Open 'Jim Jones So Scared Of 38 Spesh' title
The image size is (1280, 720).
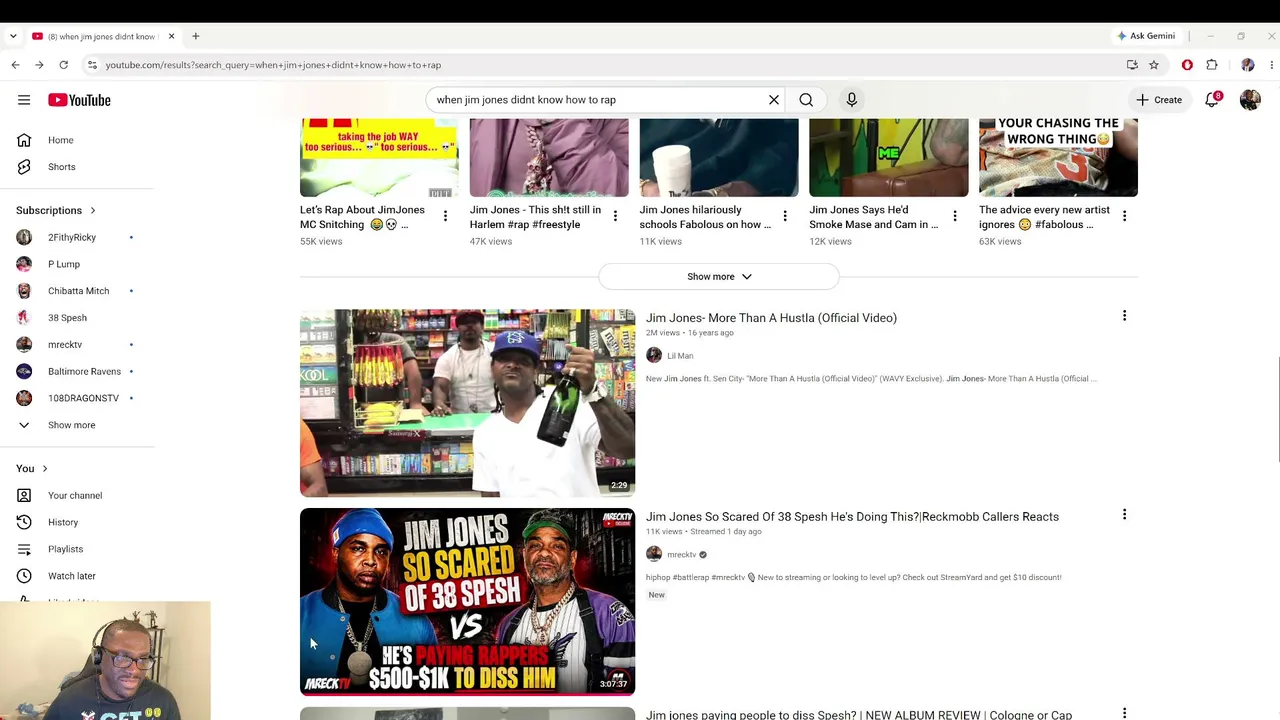coord(852,517)
